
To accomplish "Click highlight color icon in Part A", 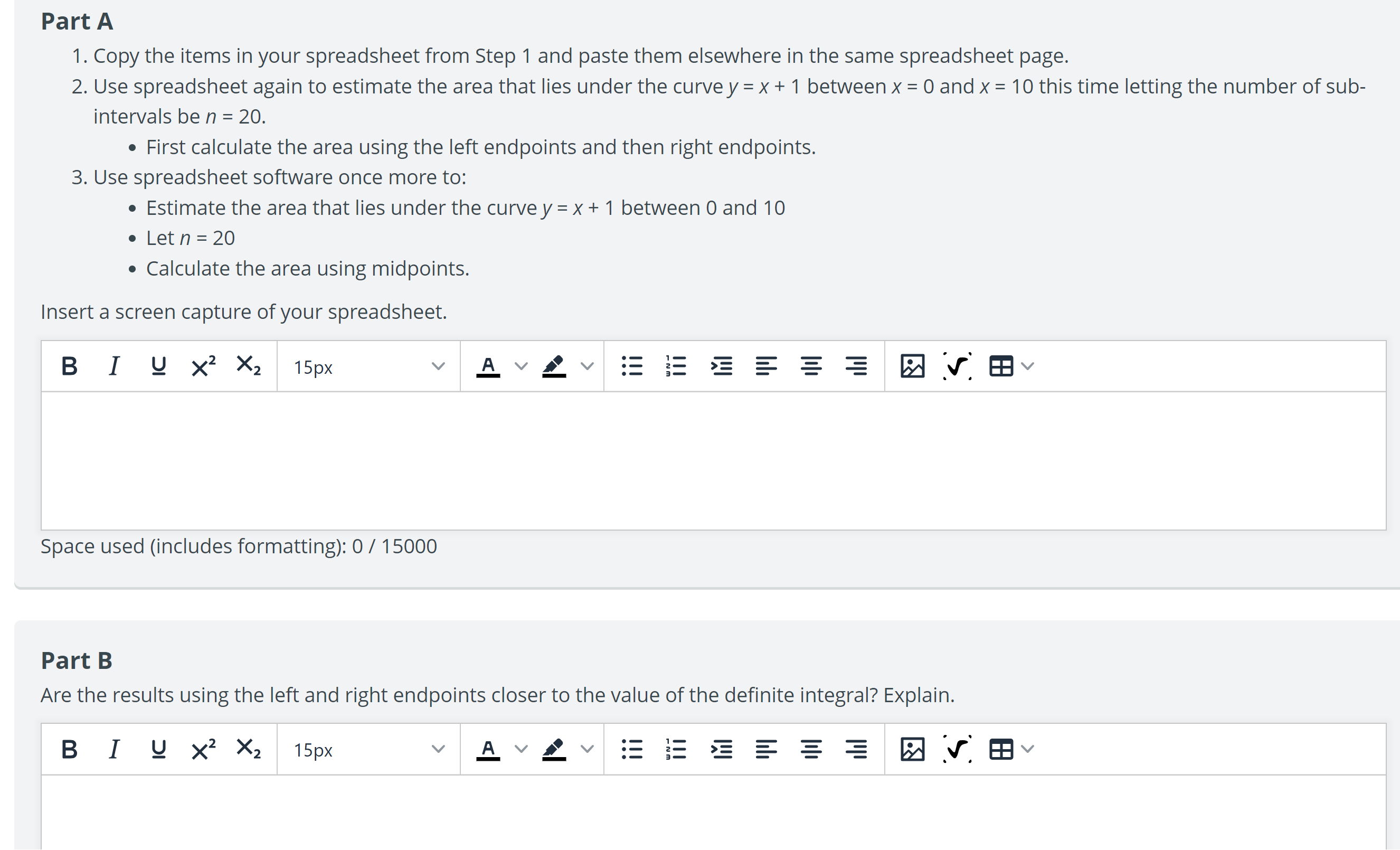I will (x=554, y=366).
